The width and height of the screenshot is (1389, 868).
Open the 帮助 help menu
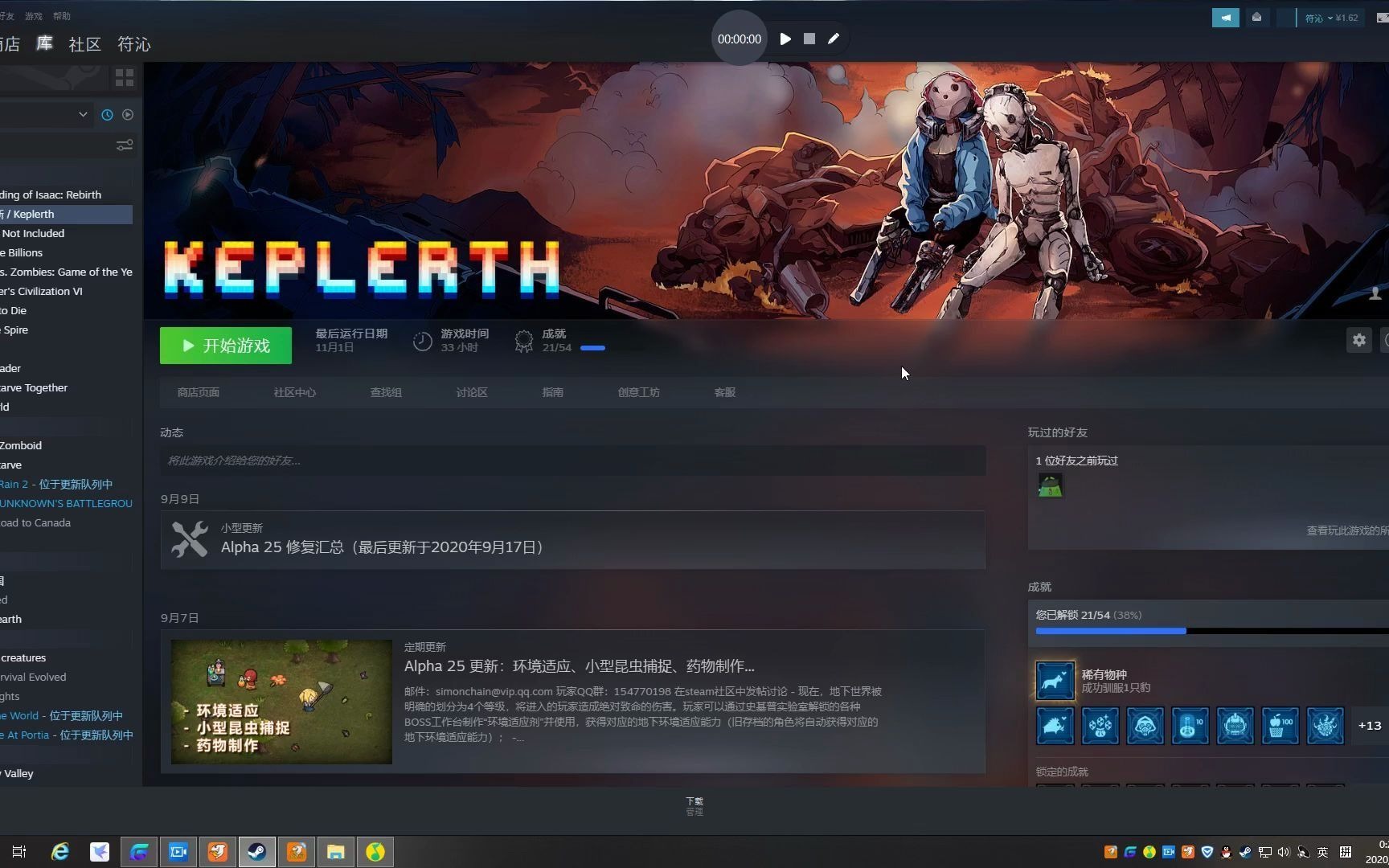[x=62, y=16]
